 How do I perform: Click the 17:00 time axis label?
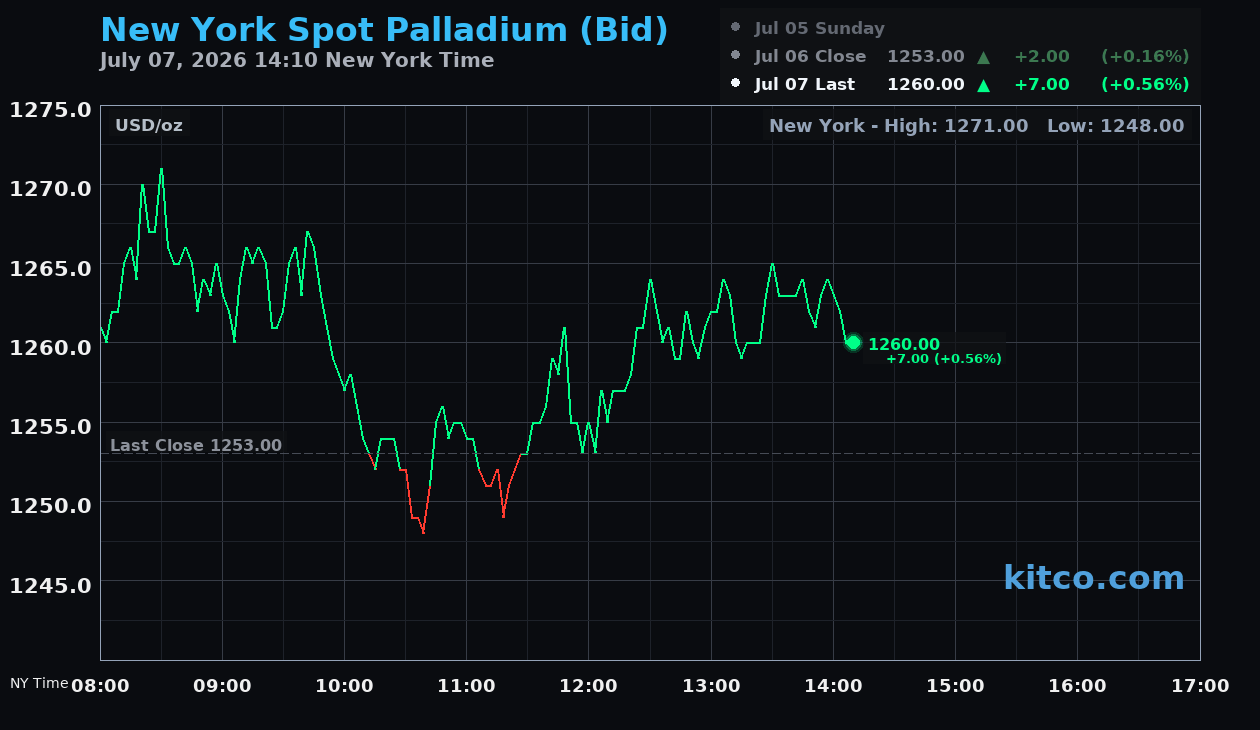pyautogui.click(x=1200, y=686)
